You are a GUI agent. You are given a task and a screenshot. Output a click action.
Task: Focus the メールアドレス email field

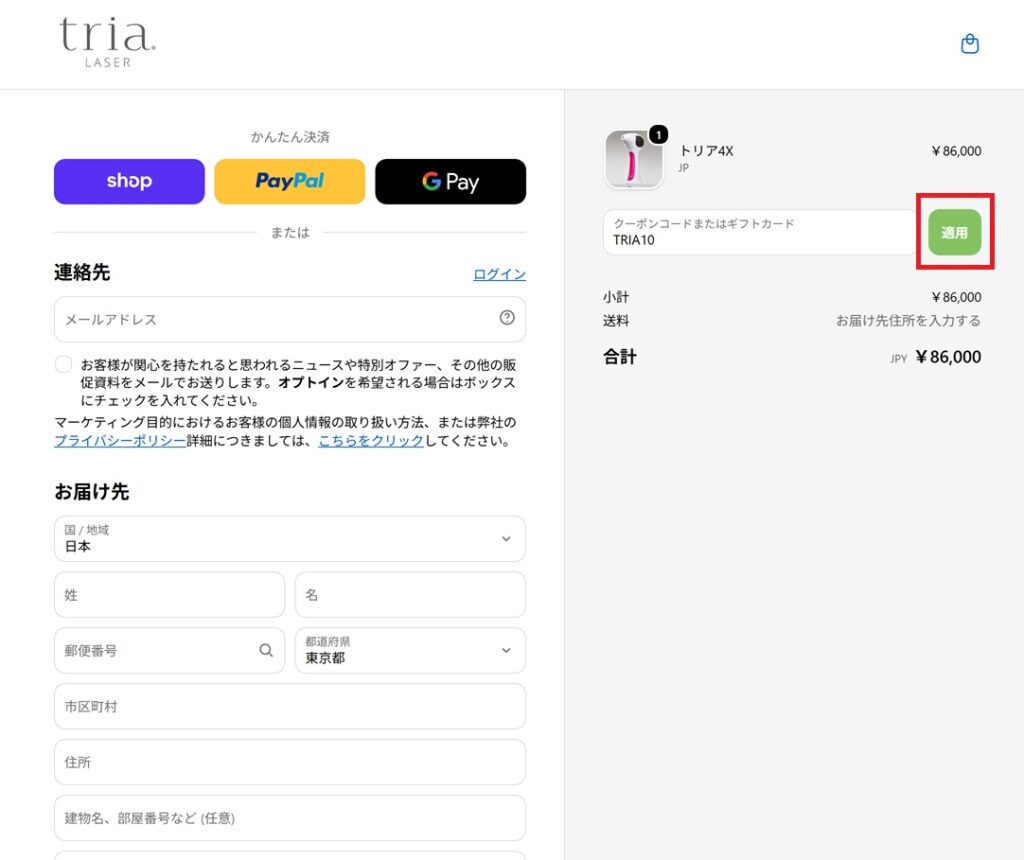290,319
